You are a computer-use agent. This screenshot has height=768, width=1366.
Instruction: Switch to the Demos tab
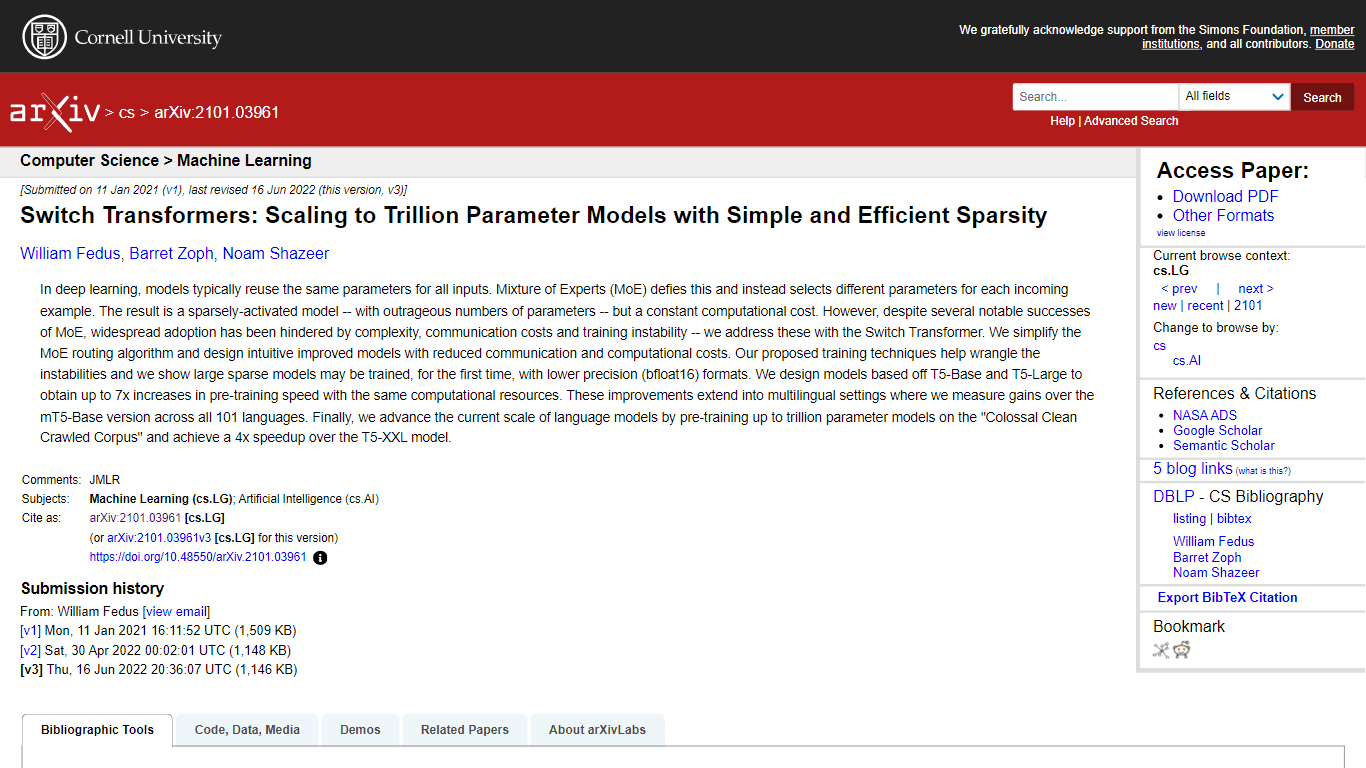(360, 730)
